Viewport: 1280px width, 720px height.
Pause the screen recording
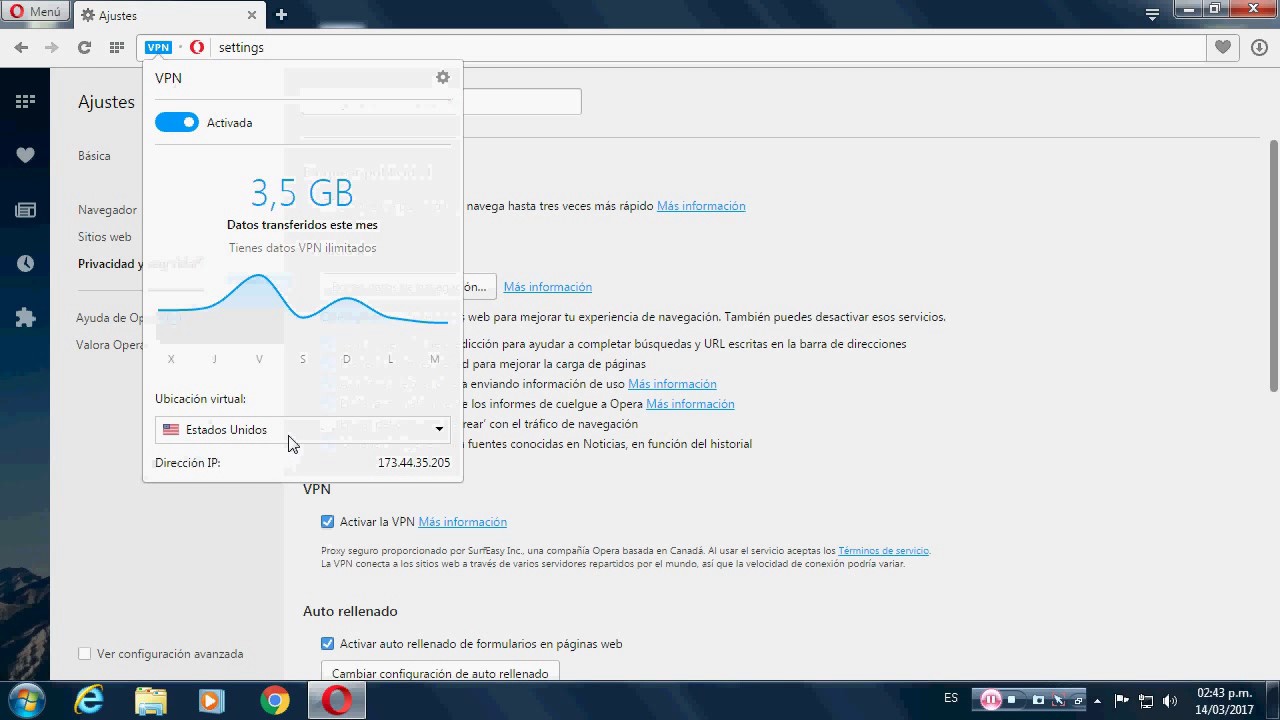(990, 700)
